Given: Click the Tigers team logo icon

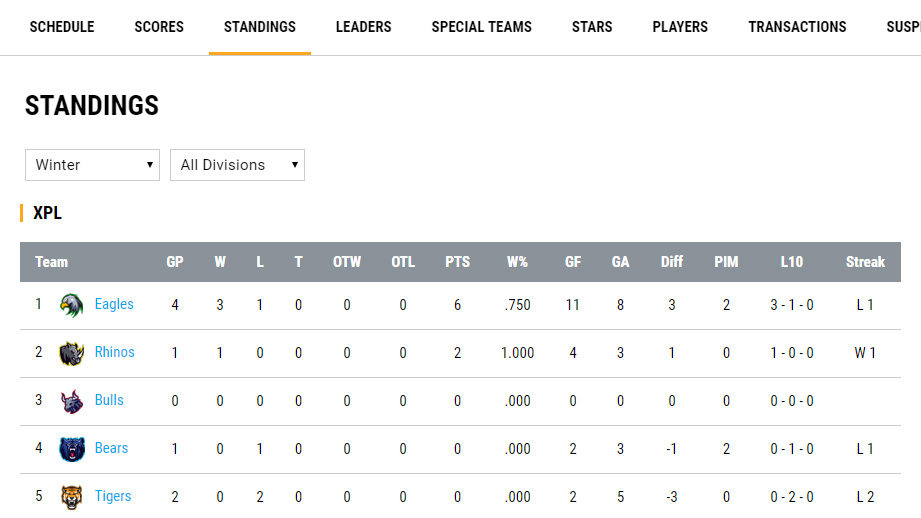Looking at the screenshot, I should 71,497.
